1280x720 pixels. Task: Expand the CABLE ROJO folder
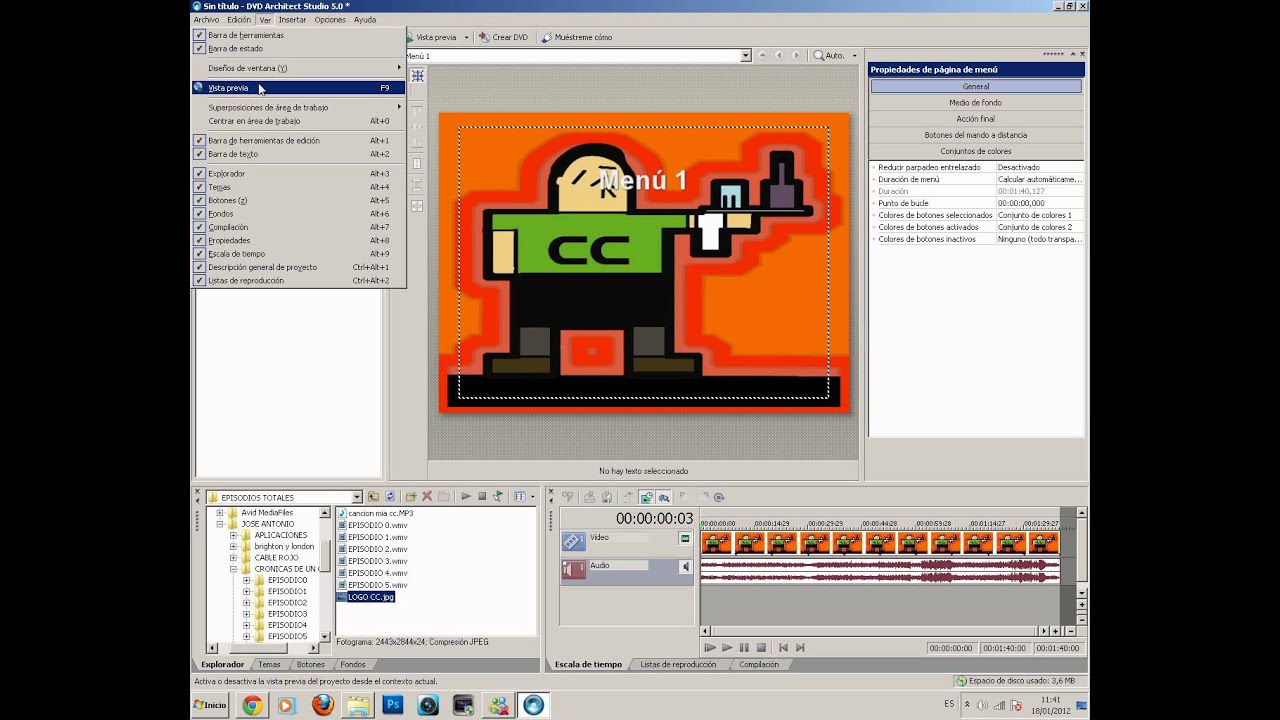click(233, 558)
